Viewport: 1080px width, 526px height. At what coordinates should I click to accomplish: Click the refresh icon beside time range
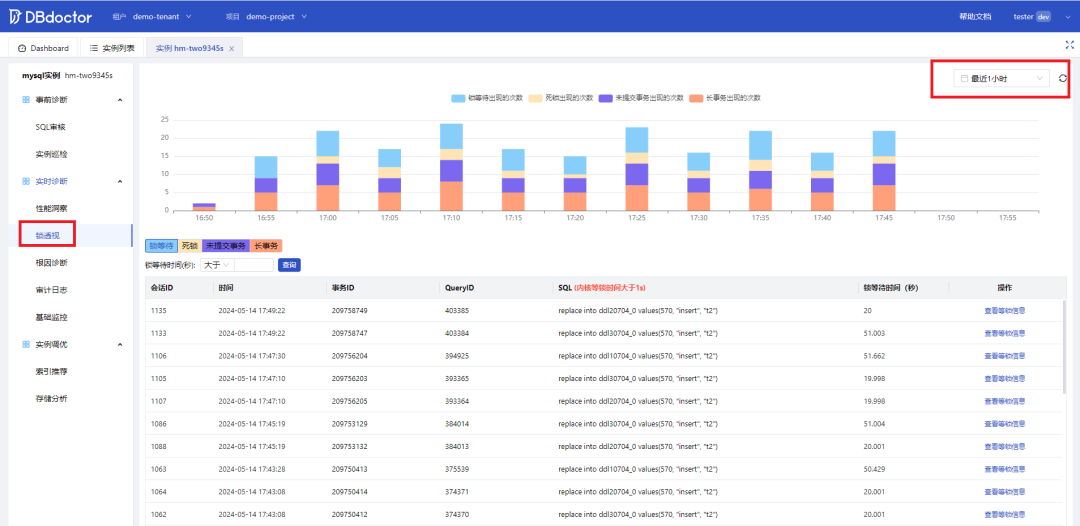click(x=1063, y=78)
